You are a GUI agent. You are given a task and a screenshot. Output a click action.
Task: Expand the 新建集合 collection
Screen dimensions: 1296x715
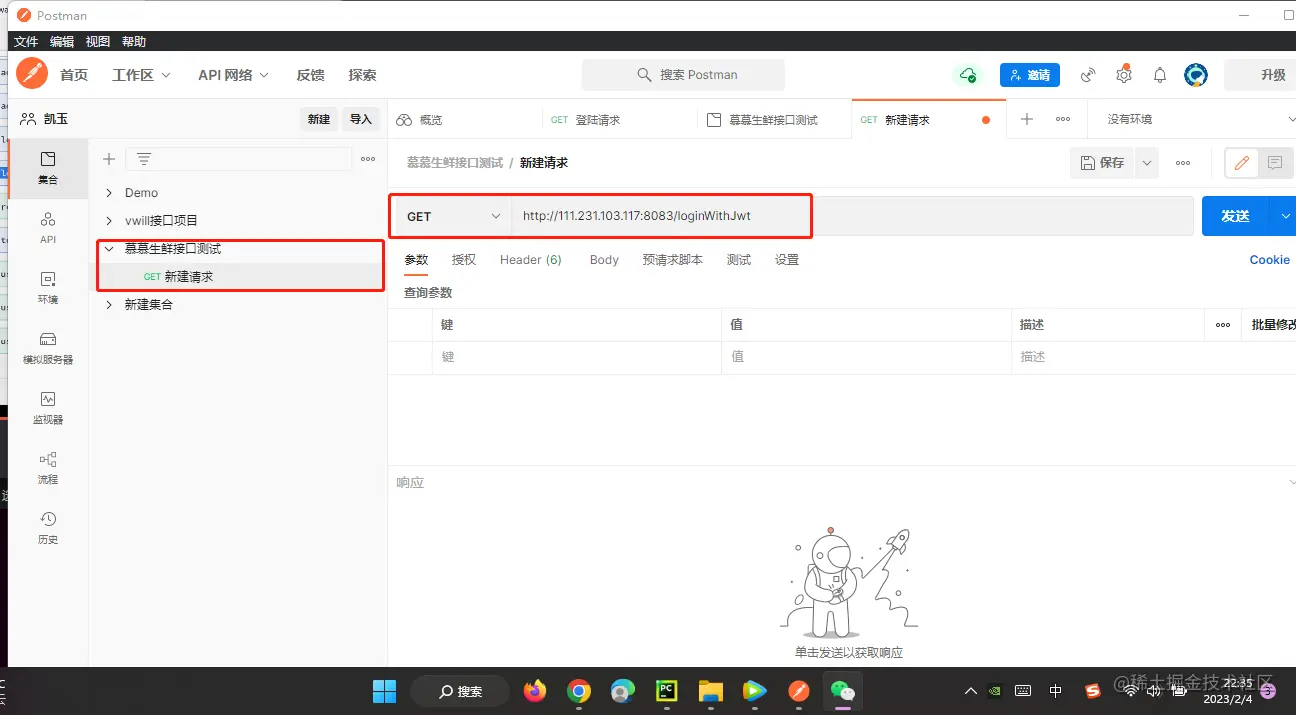(109, 305)
